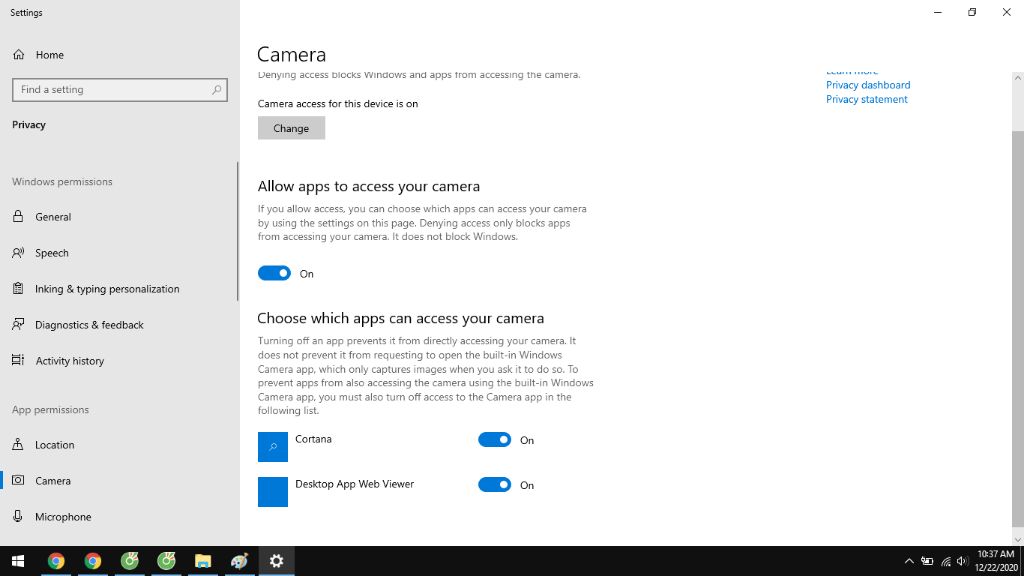Focus the Find a setting search box
This screenshot has height=576, width=1024.
pyautogui.click(x=120, y=89)
